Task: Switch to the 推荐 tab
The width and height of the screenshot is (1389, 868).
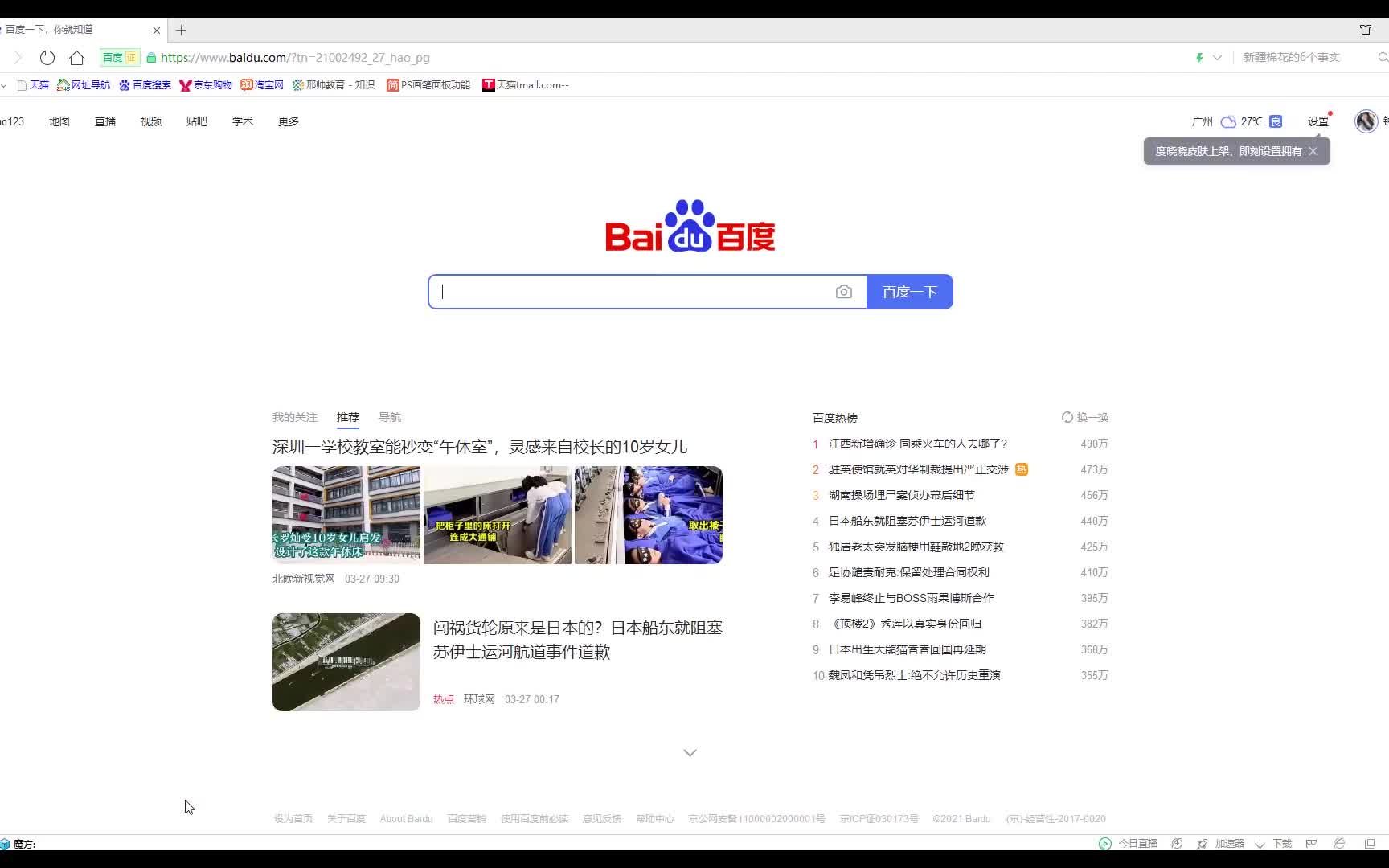Action: 348,417
